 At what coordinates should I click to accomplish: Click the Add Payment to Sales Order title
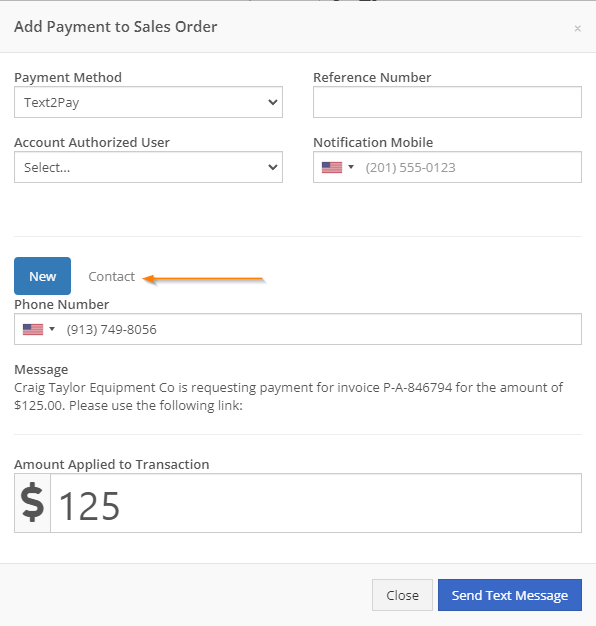point(116,27)
